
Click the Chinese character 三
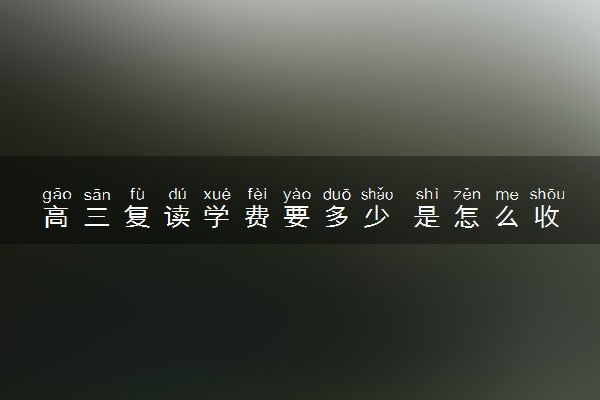pyautogui.click(x=97, y=217)
